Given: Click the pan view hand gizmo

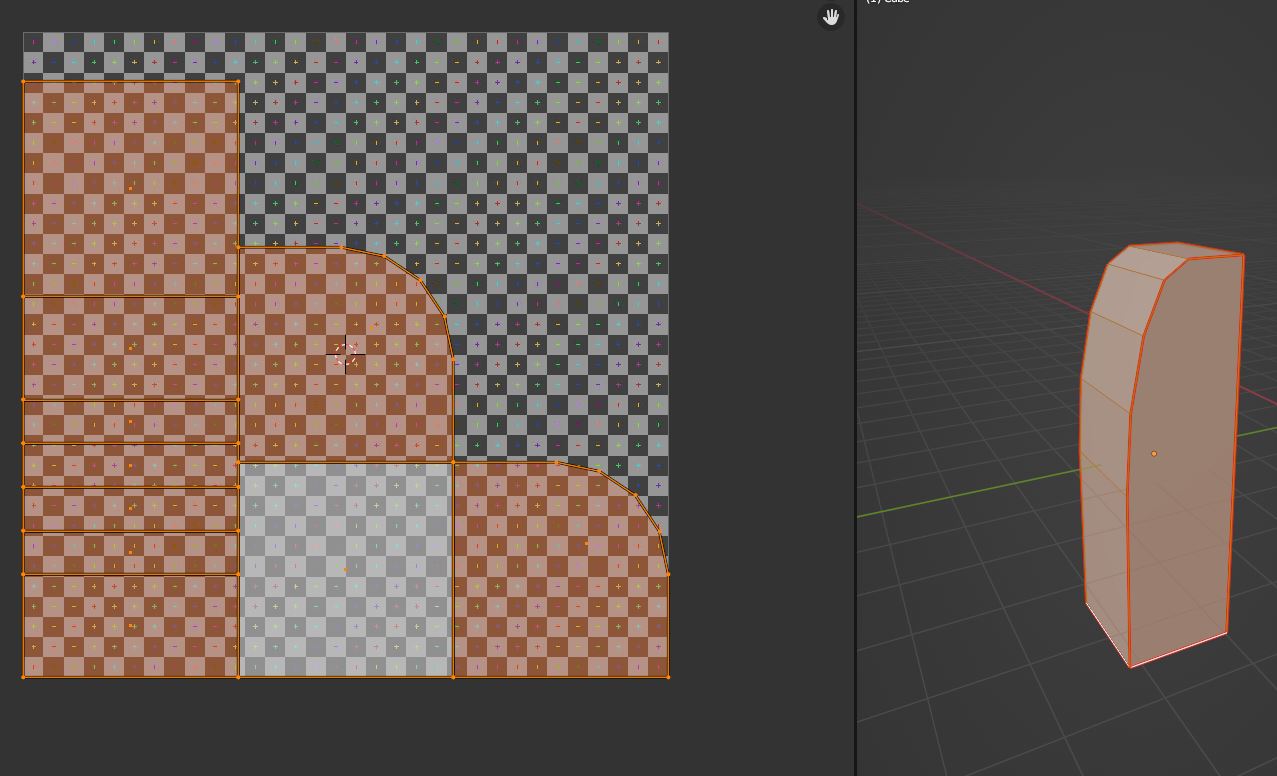Looking at the screenshot, I should pos(830,17).
